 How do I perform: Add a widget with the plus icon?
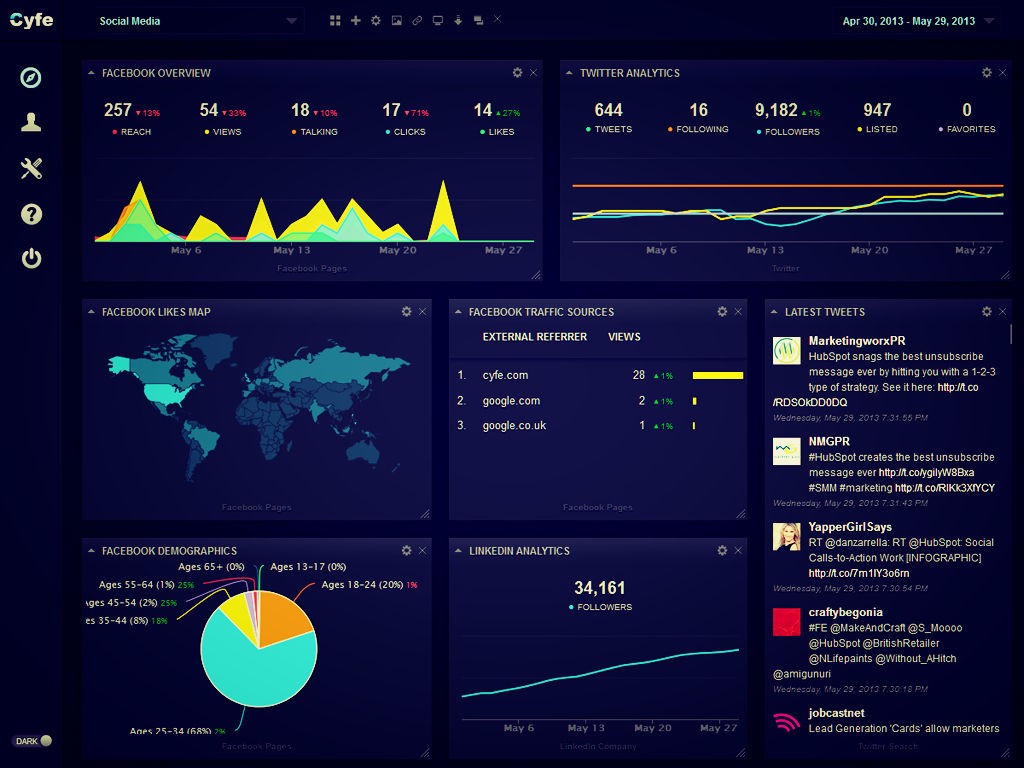click(356, 21)
